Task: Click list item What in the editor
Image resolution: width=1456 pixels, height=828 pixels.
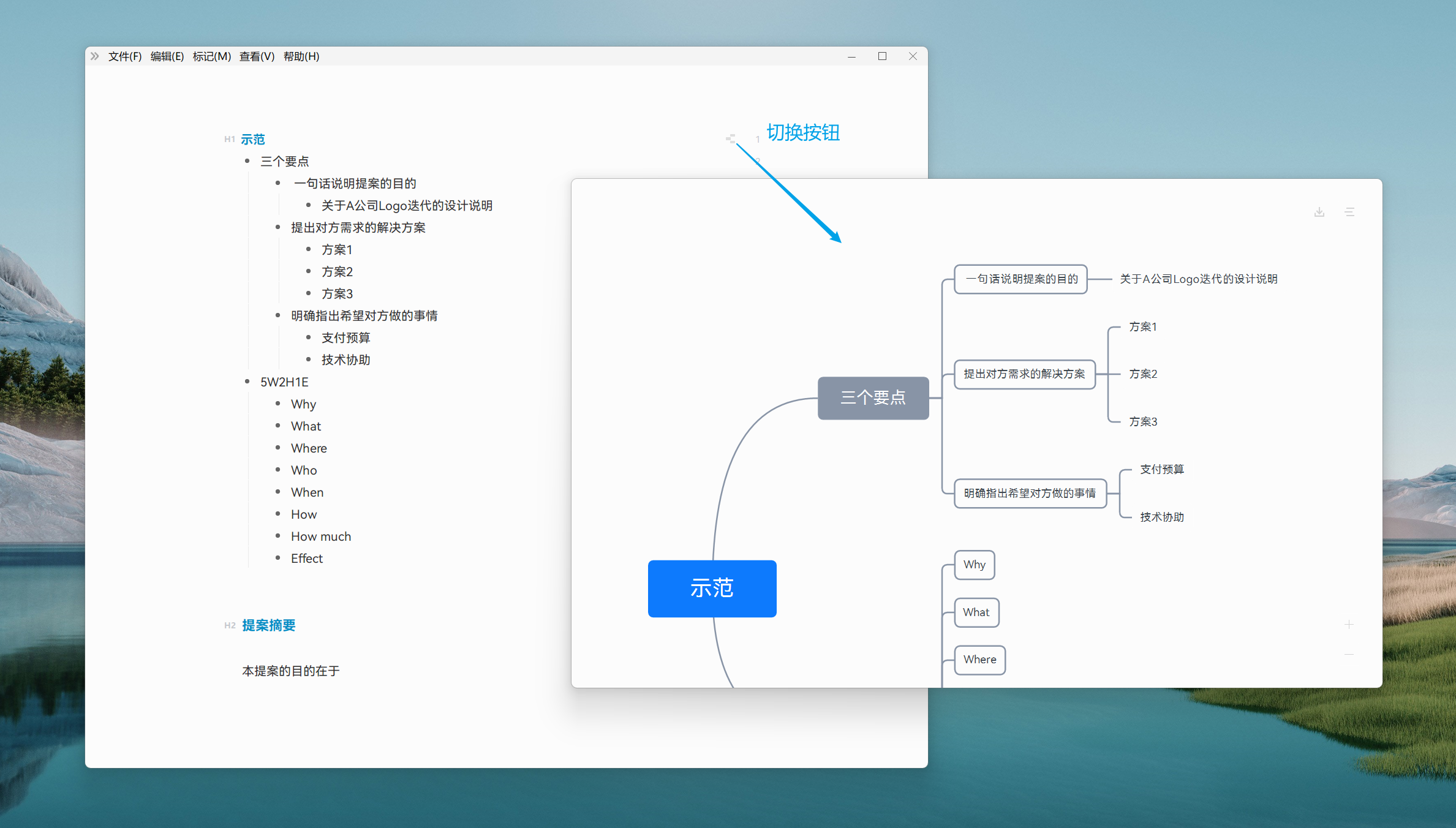Action: 306,426
